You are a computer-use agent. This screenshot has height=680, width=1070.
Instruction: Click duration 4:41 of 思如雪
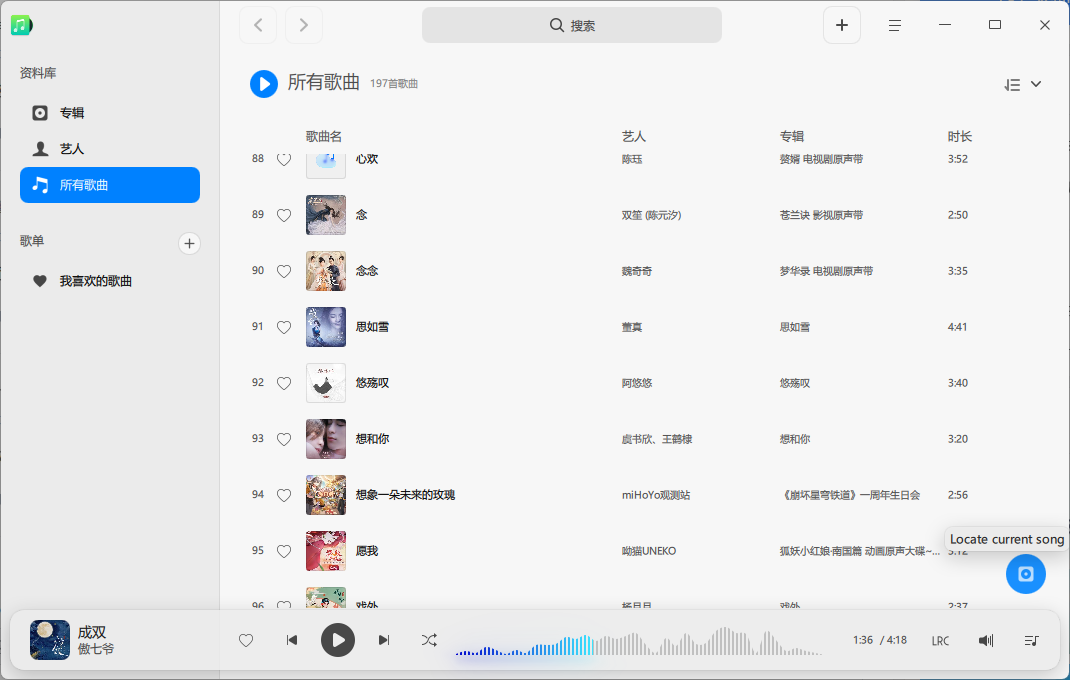point(957,327)
